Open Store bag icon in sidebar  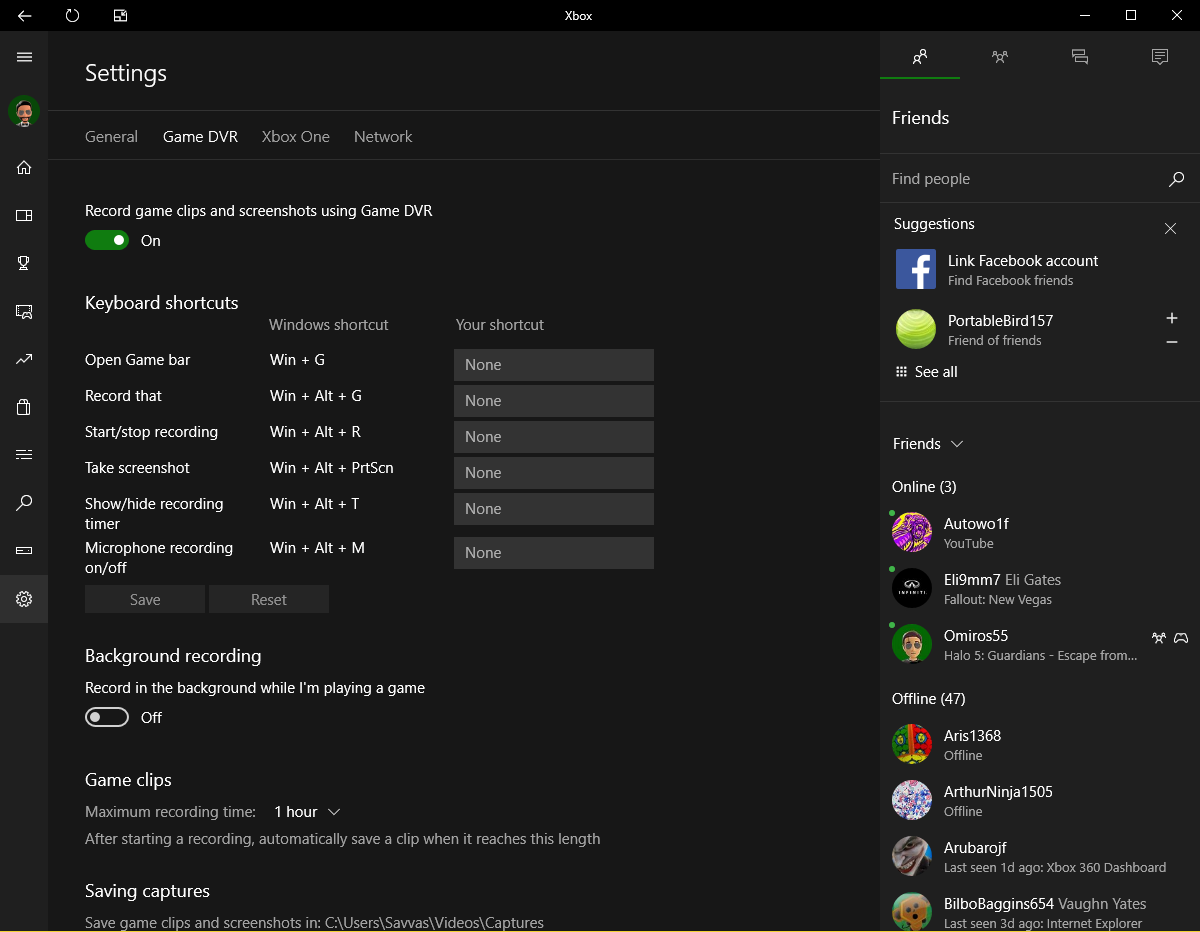(x=24, y=407)
